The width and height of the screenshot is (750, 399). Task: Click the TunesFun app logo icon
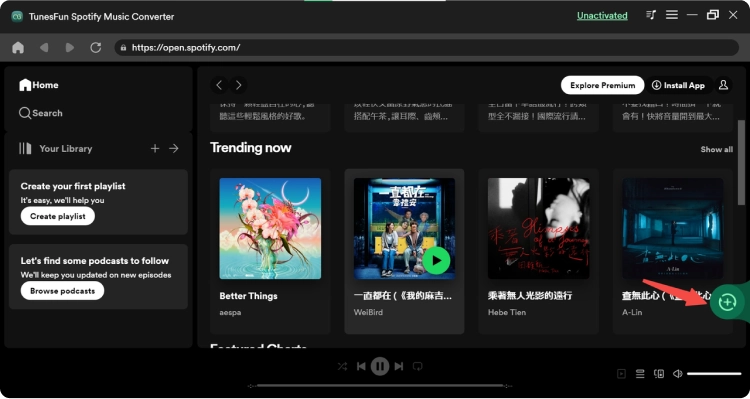point(17,16)
